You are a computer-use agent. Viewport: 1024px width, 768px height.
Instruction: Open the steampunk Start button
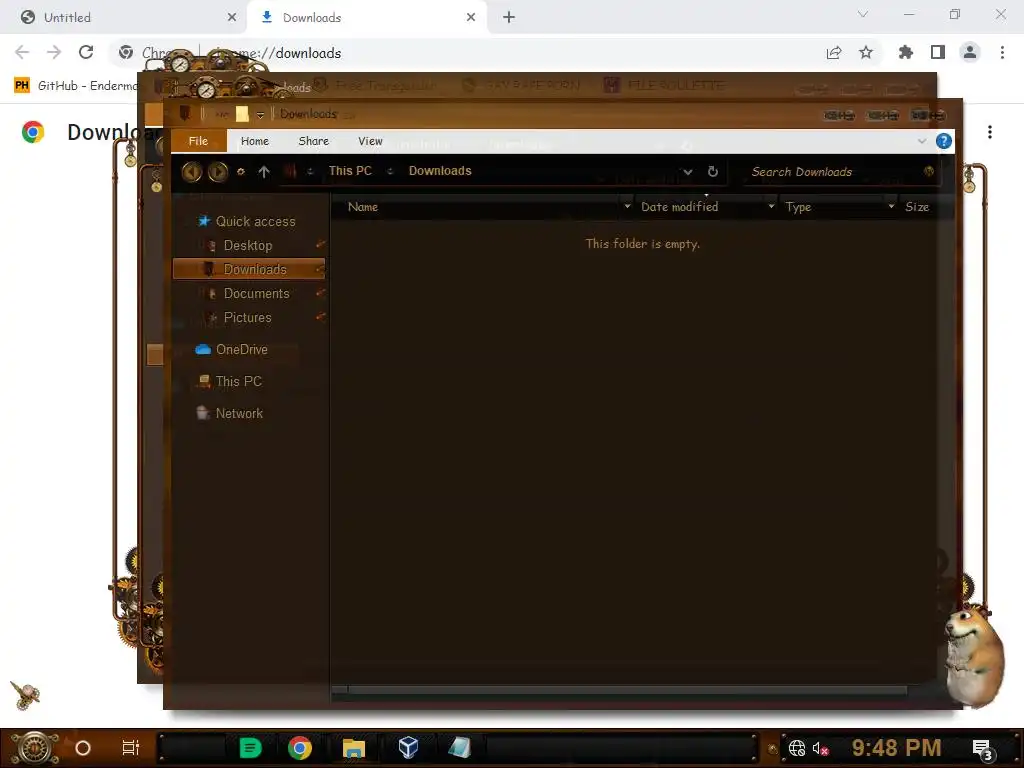(x=35, y=748)
